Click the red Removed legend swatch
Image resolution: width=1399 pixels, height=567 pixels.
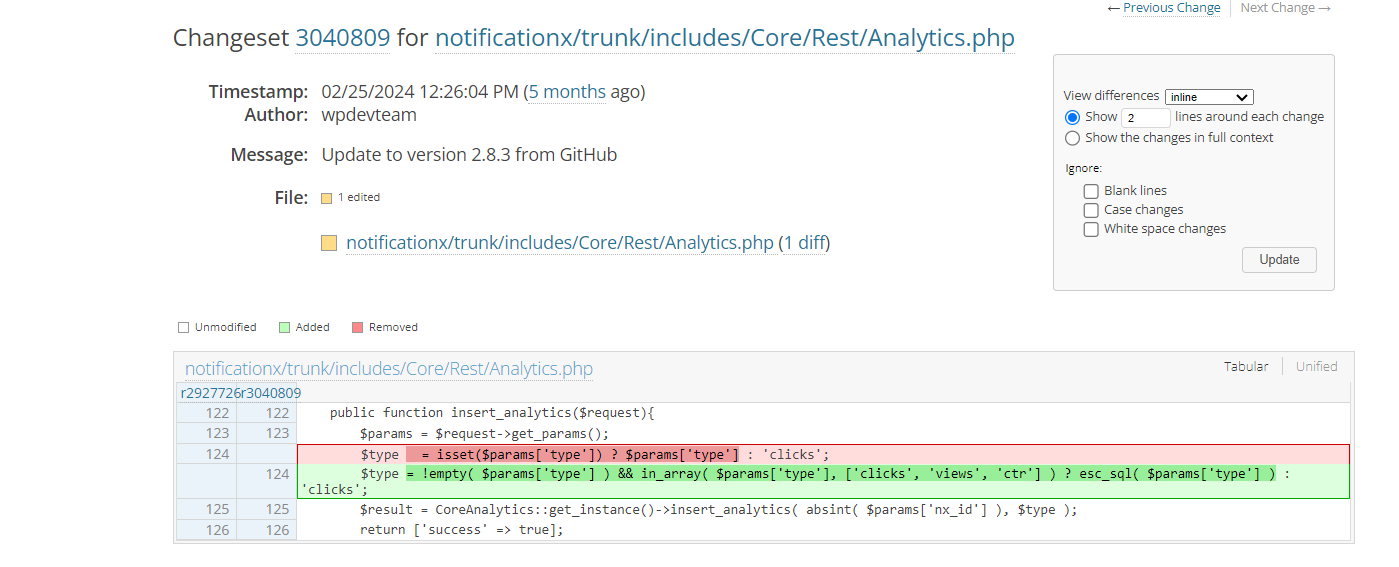pos(357,327)
